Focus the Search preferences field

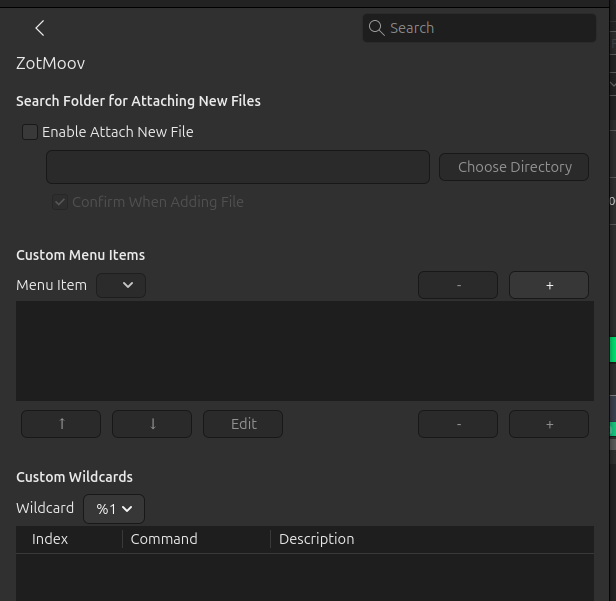479,28
